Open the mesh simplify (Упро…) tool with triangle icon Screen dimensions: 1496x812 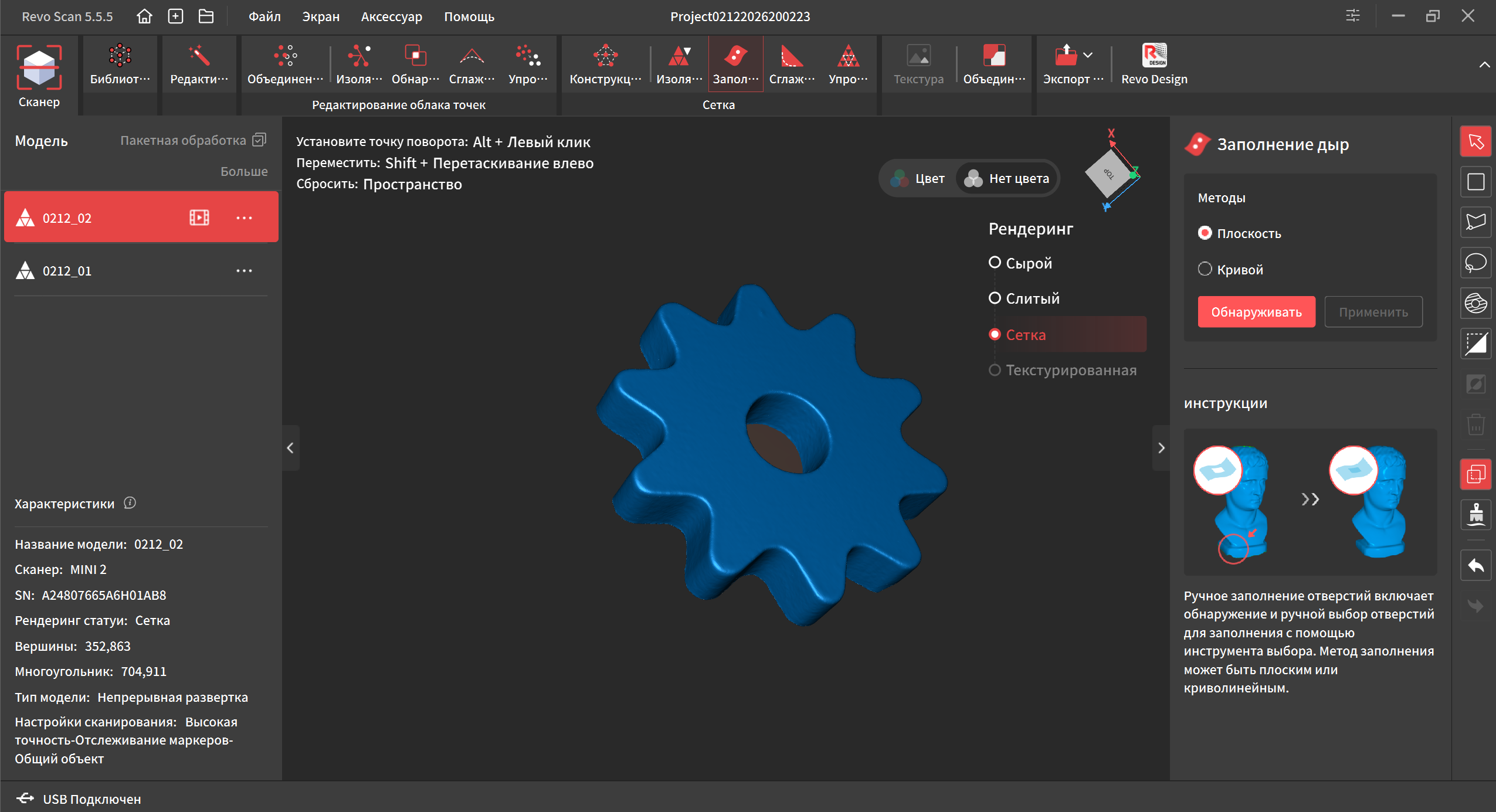tap(847, 56)
